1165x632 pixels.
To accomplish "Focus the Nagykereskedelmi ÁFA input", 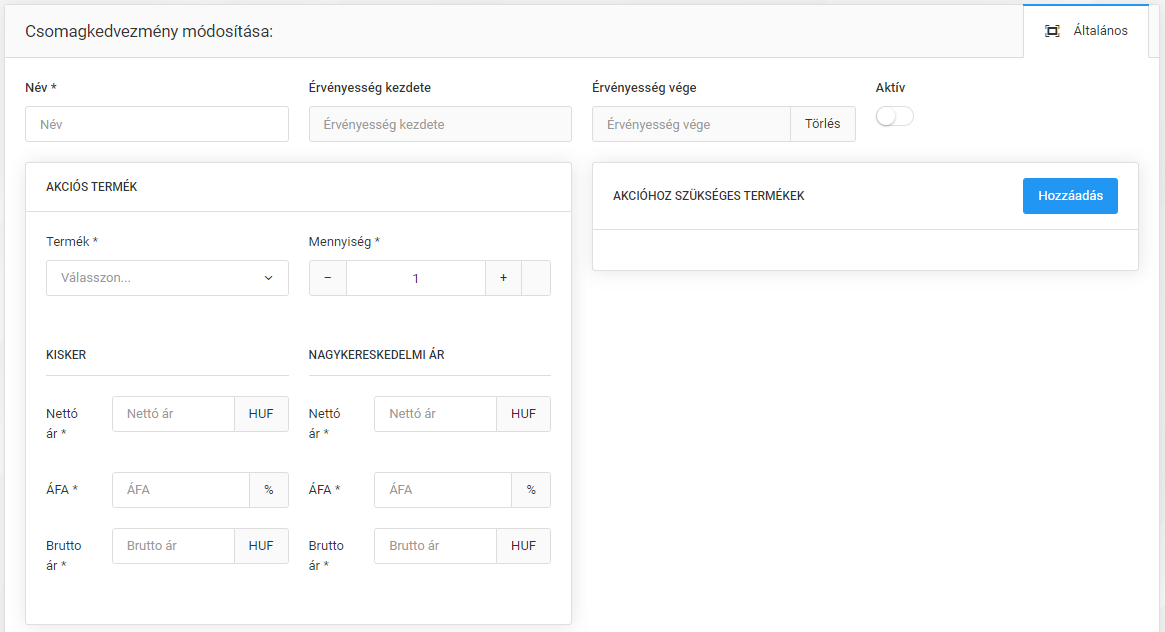I will pyautogui.click(x=442, y=490).
